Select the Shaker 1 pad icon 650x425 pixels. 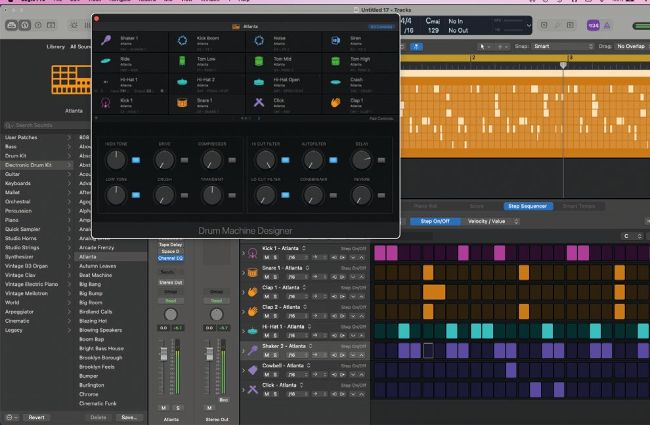pyautogui.click(x=106, y=40)
